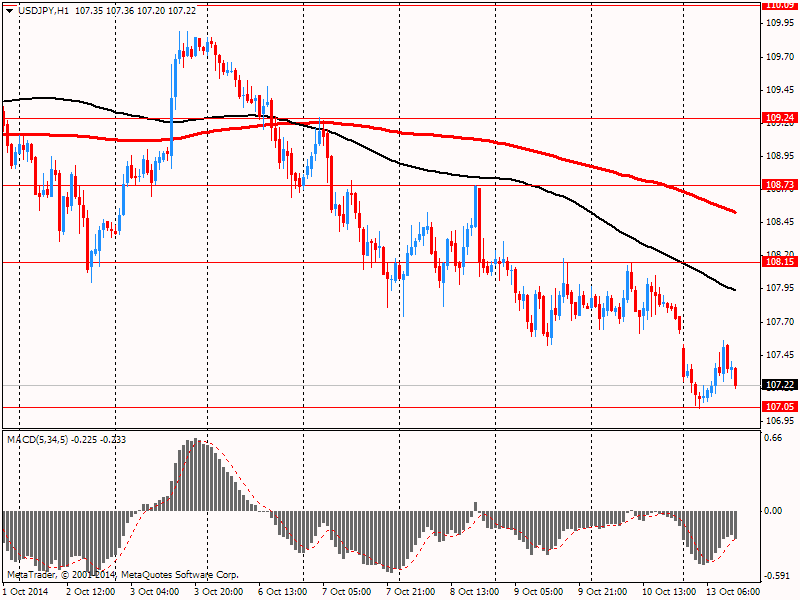Select the 9 Oct 05:00 time label
This screenshot has height=600, width=800.
click(539, 592)
